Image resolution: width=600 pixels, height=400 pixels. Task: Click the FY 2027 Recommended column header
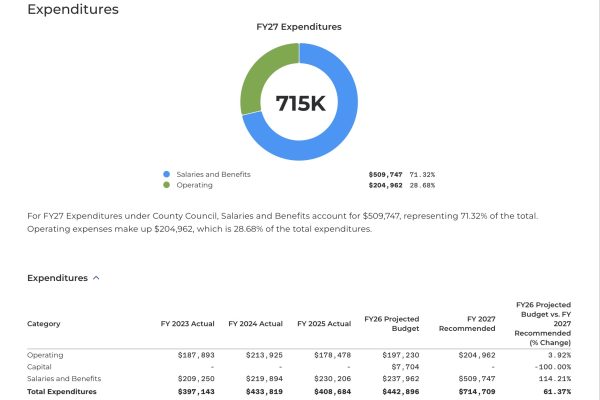click(465, 324)
